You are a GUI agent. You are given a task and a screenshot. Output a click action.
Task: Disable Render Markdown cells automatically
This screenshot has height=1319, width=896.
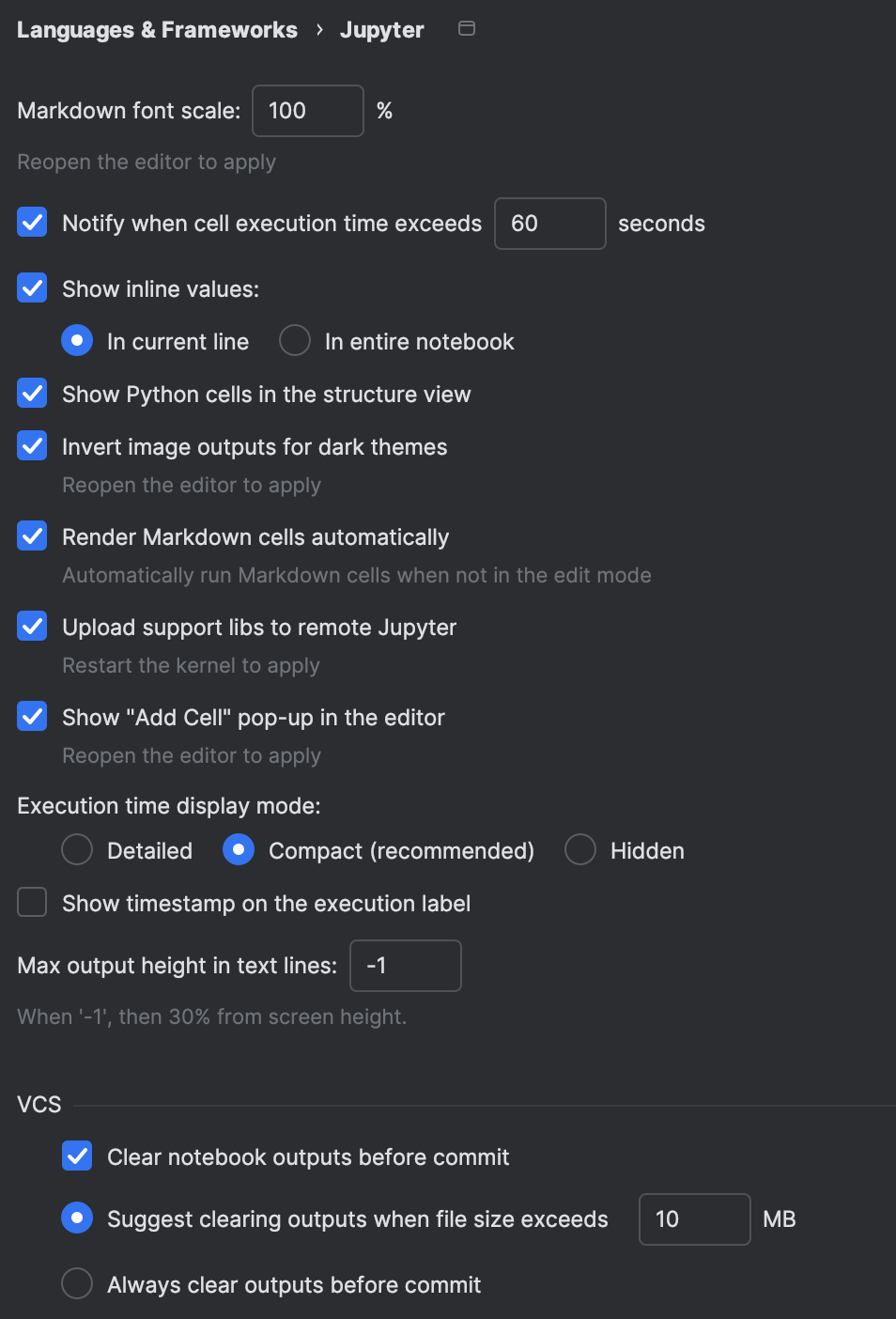click(x=32, y=536)
